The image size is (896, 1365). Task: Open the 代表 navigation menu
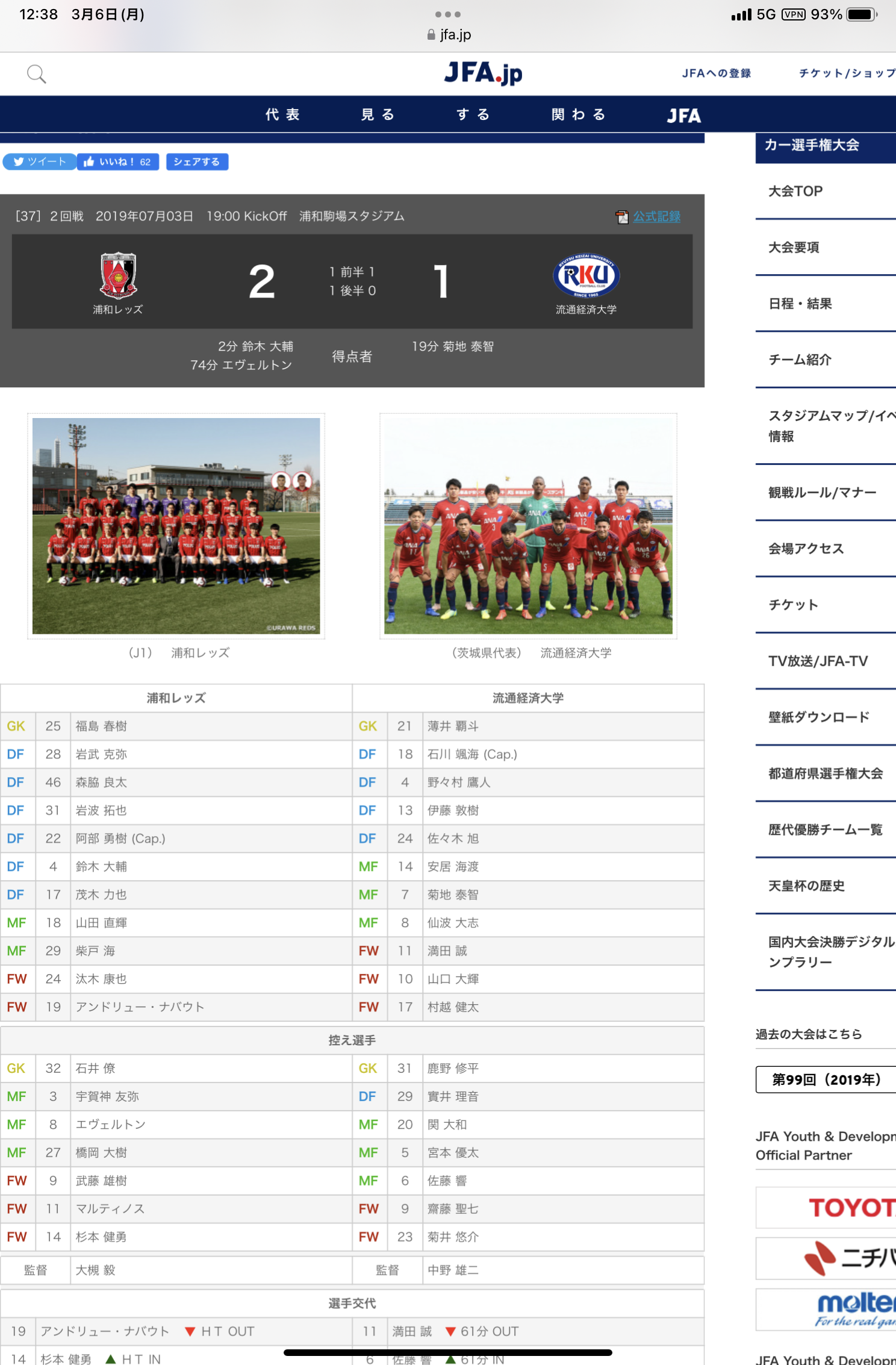pos(283,114)
